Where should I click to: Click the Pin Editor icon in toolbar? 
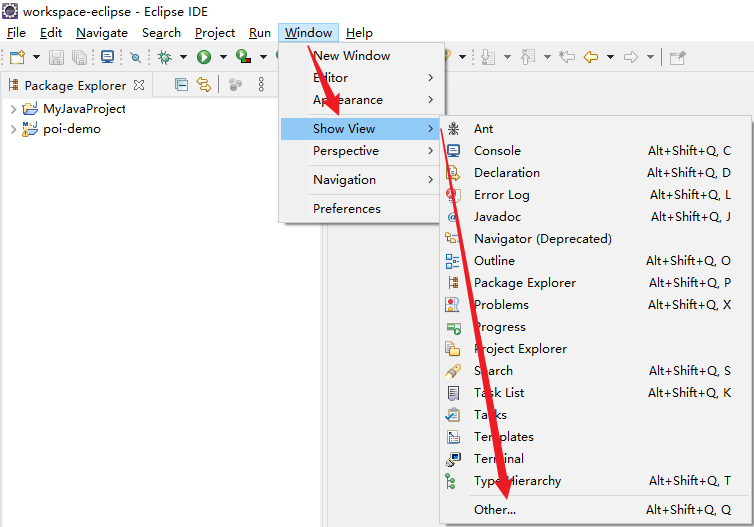[677, 57]
